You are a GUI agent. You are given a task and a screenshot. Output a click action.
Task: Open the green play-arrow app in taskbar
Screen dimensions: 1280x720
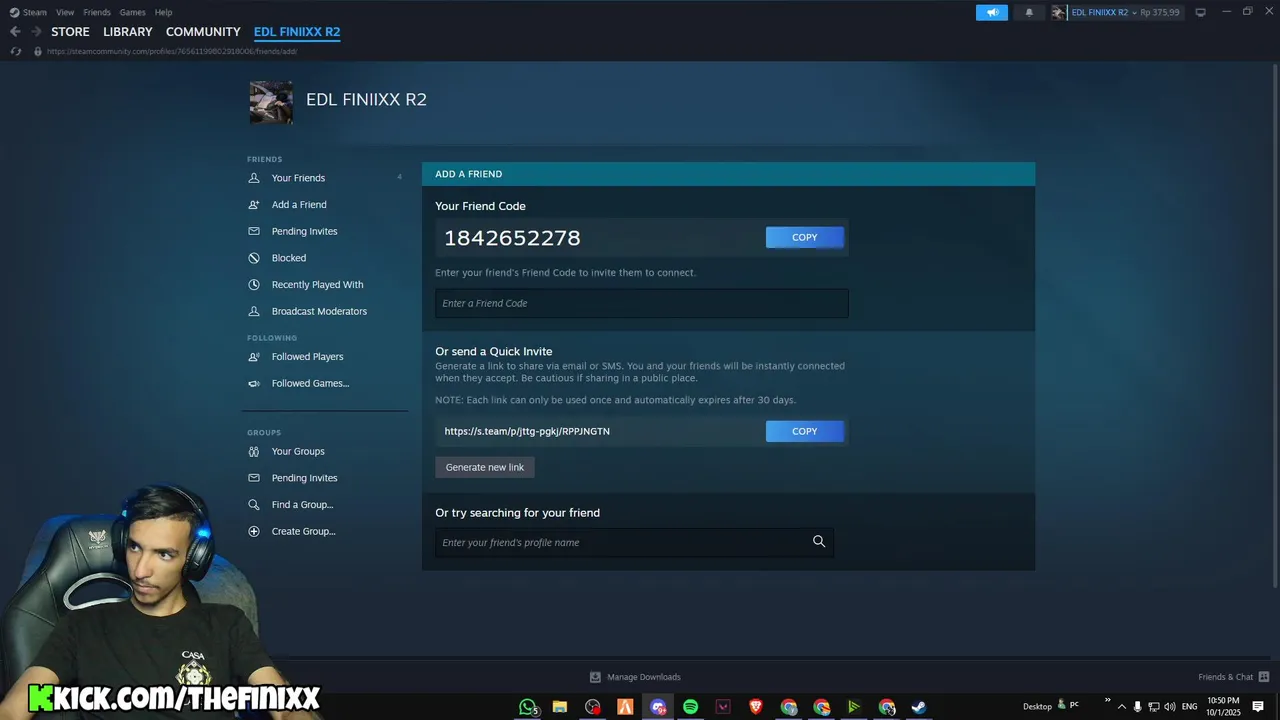[853, 707]
